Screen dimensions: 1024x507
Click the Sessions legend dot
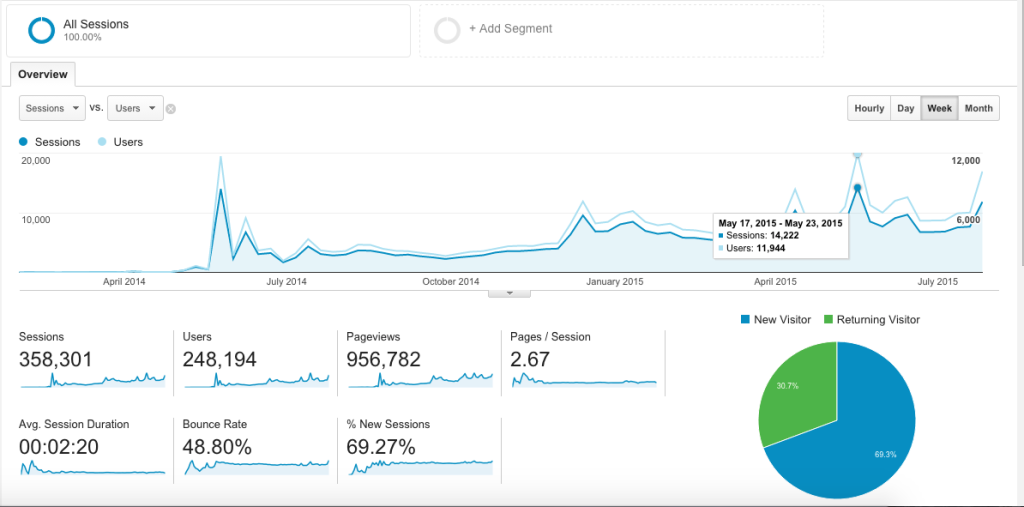tap(24, 142)
